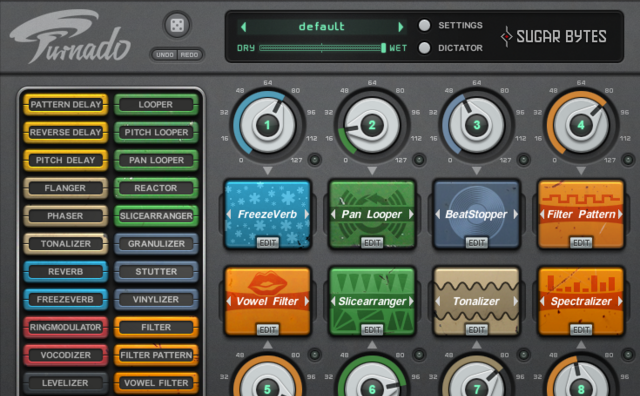This screenshot has width=640, height=396.
Task: Click right arrow on FreezeVerb tile
Action: [307, 214]
